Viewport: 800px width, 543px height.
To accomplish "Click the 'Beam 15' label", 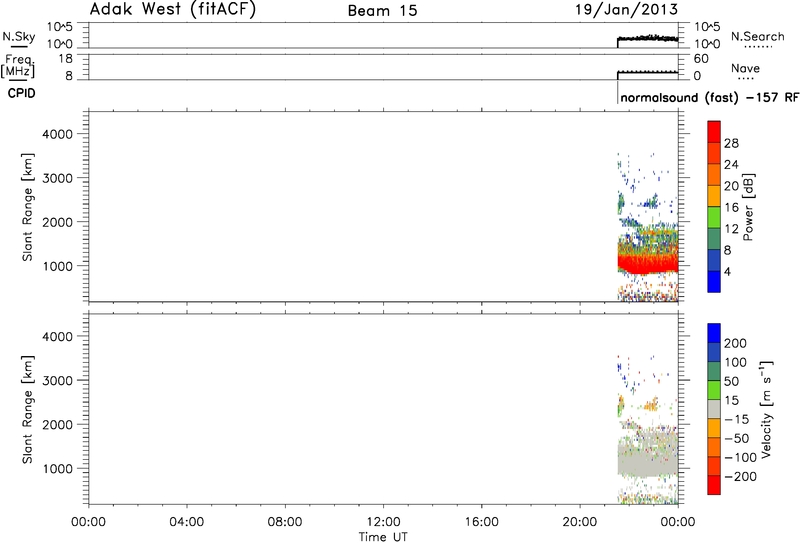I will pos(382,11).
